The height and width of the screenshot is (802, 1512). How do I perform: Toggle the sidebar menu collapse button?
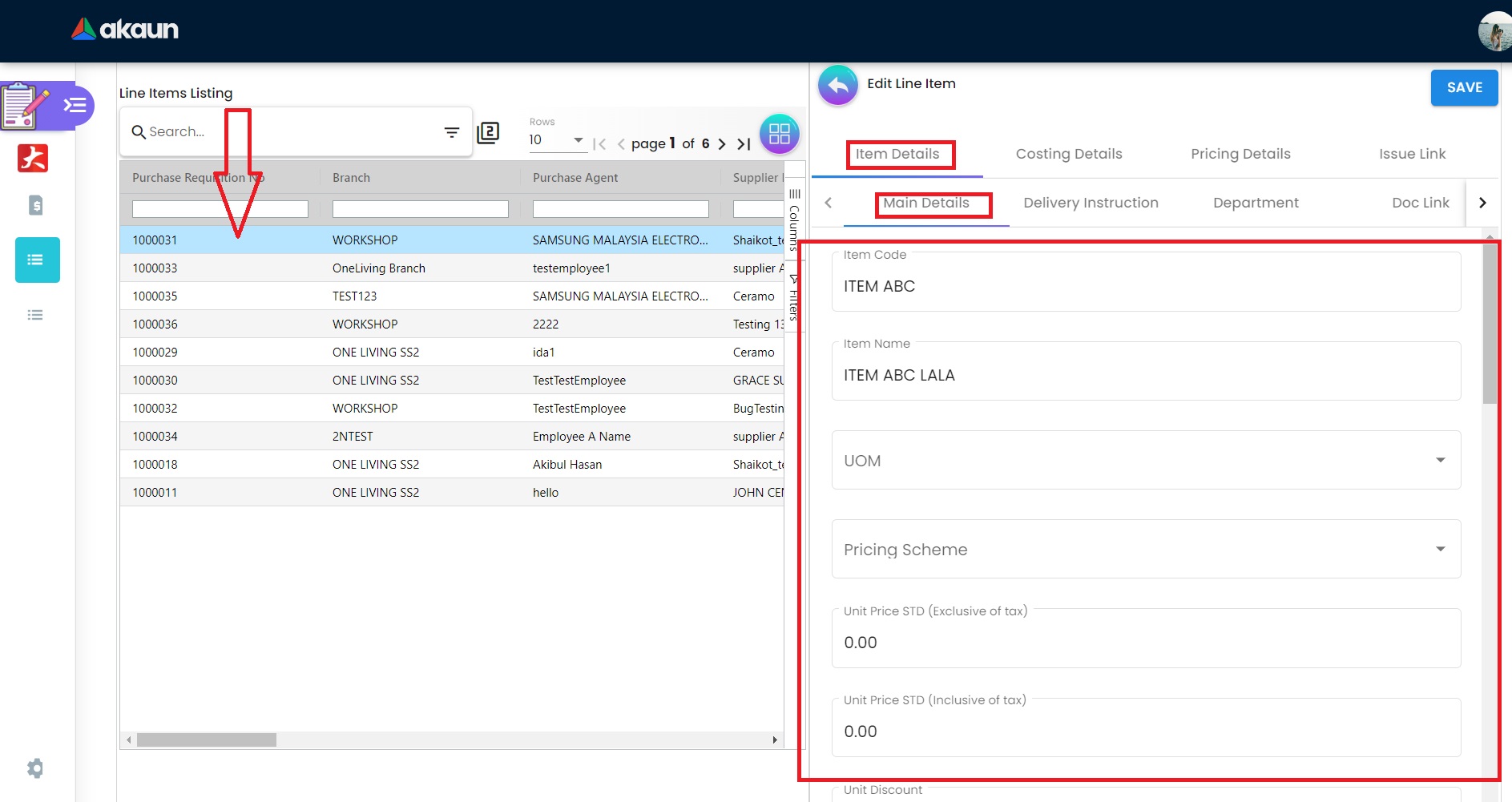click(x=75, y=105)
